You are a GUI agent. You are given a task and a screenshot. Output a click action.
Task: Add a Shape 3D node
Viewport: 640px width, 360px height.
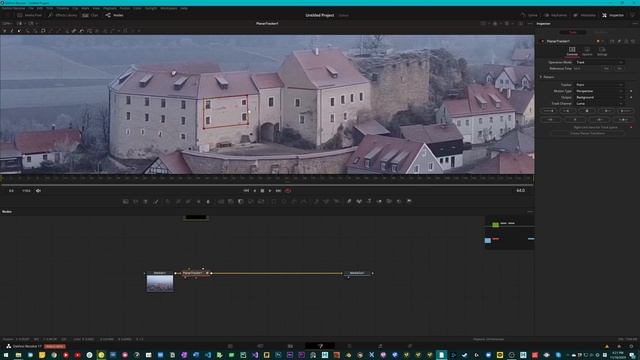pyautogui.click(x=359, y=201)
